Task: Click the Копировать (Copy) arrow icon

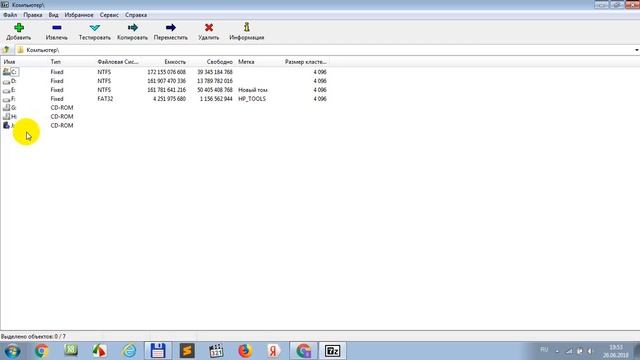Action: [133, 28]
